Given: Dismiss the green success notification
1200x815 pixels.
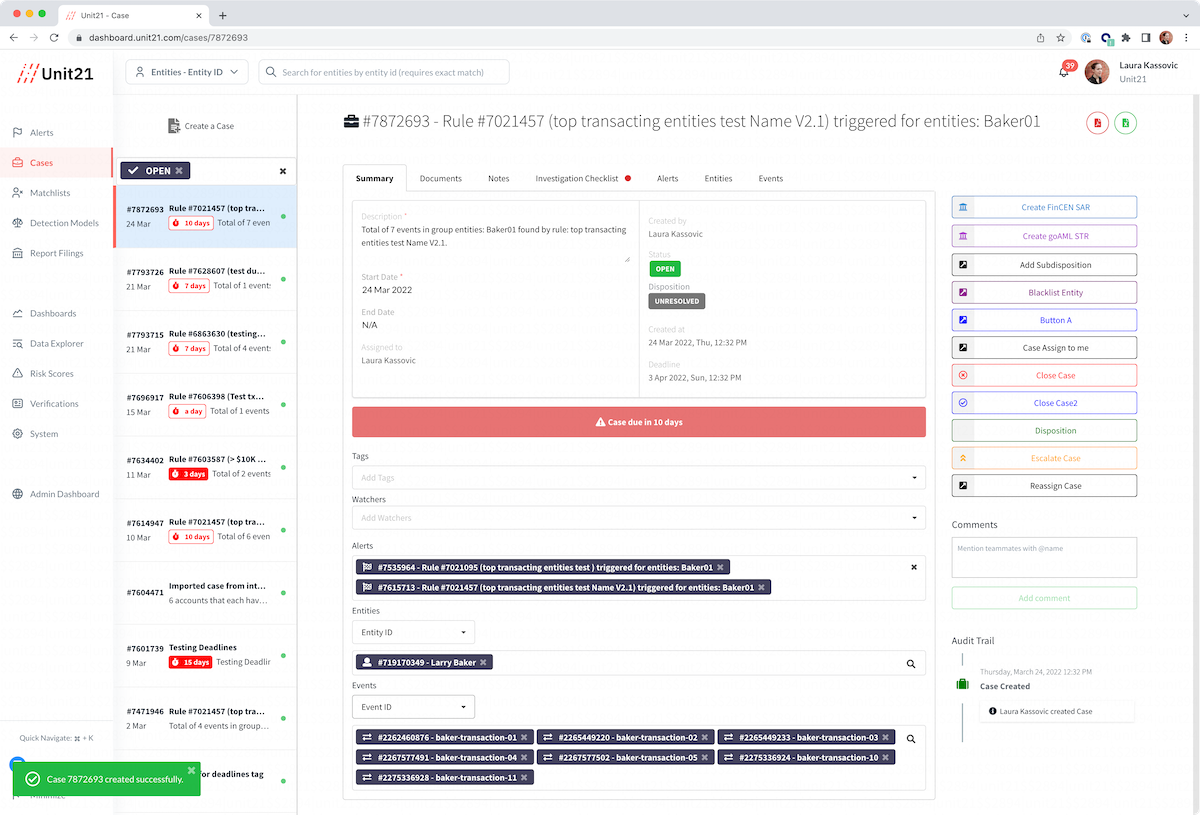Looking at the screenshot, I should point(191,771).
